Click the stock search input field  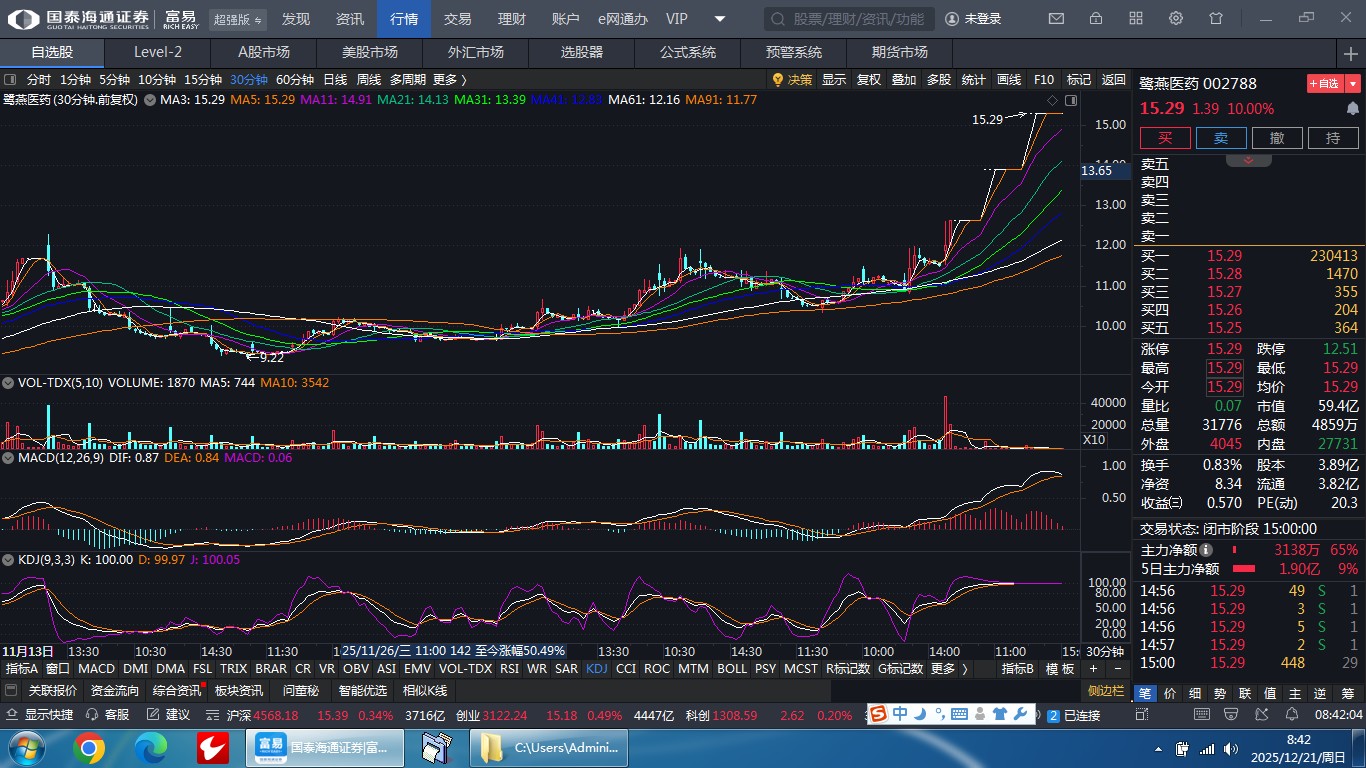pos(850,19)
